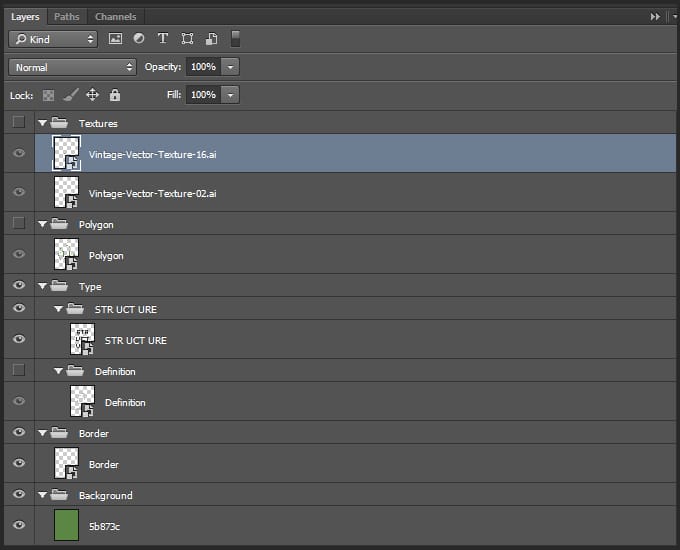Screen dimensions: 680x550
Task: Hide the Background group eye icon
Action: (19, 494)
